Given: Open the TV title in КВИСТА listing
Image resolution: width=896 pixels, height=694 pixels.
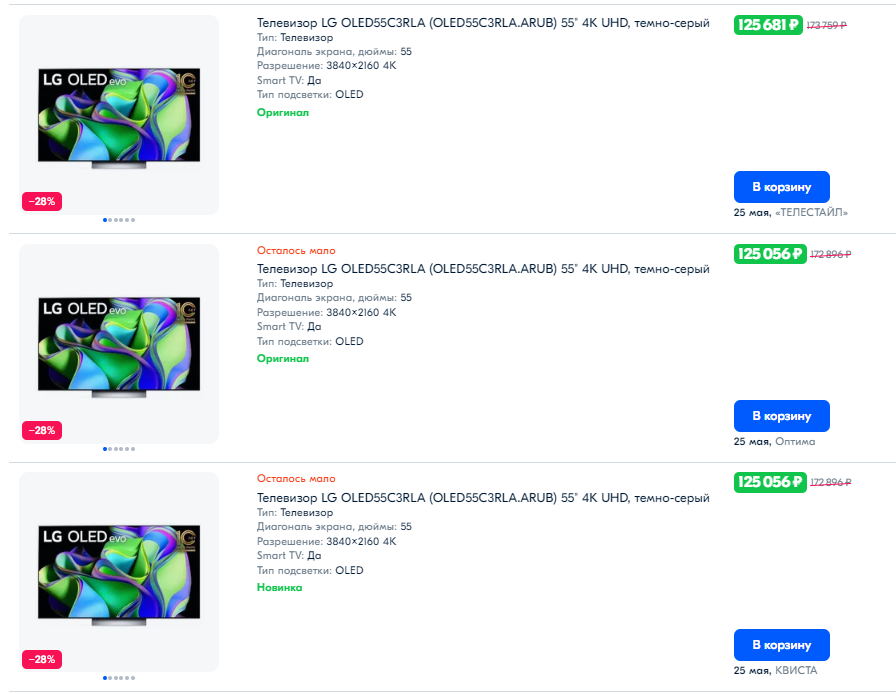Looking at the screenshot, I should point(483,498).
